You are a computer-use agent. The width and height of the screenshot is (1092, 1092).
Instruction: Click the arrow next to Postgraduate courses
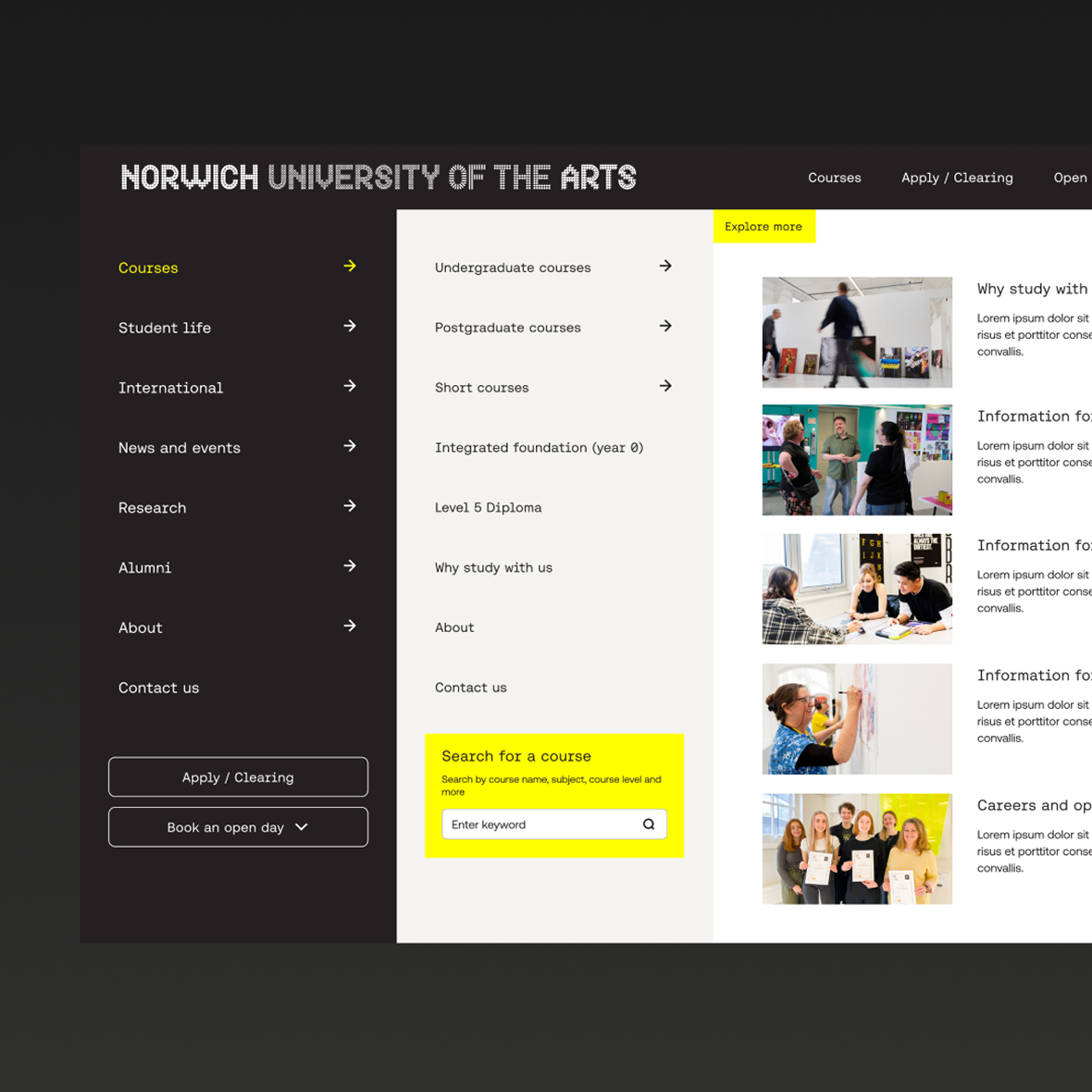tap(665, 326)
